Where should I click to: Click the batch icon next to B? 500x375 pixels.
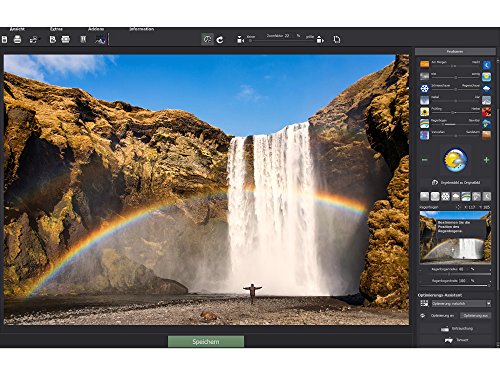[66, 39]
